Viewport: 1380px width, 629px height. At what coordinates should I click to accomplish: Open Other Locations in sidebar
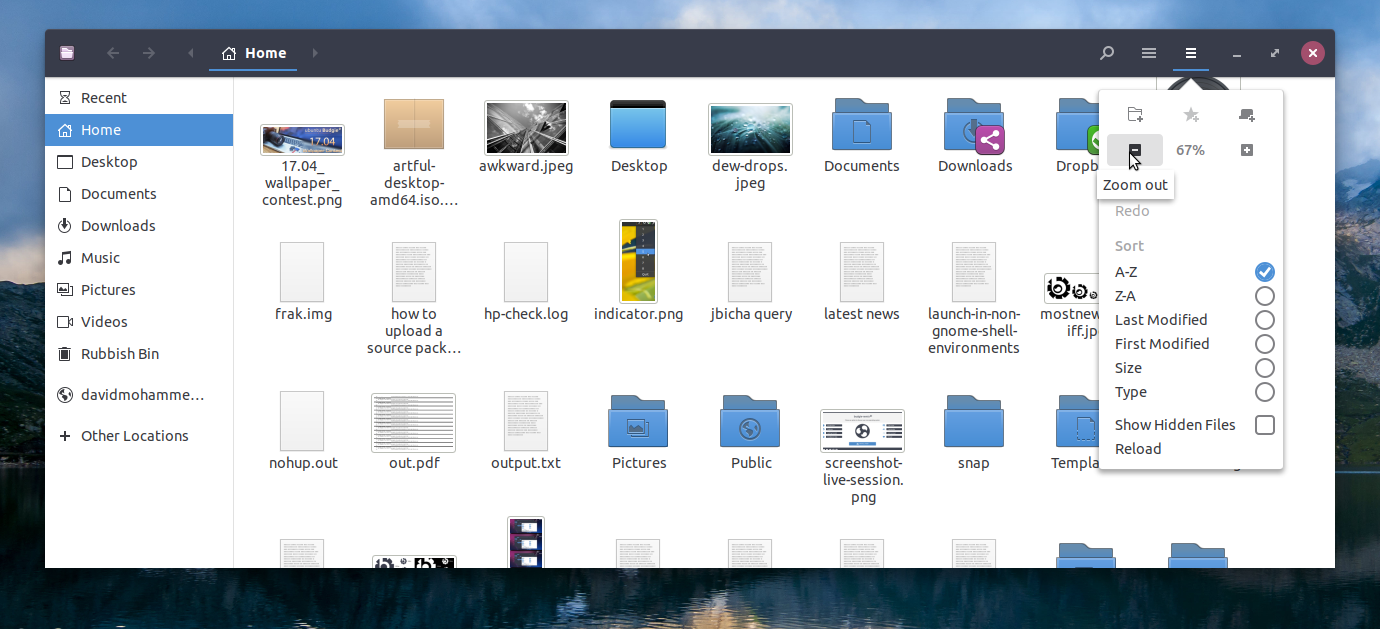[134, 436]
